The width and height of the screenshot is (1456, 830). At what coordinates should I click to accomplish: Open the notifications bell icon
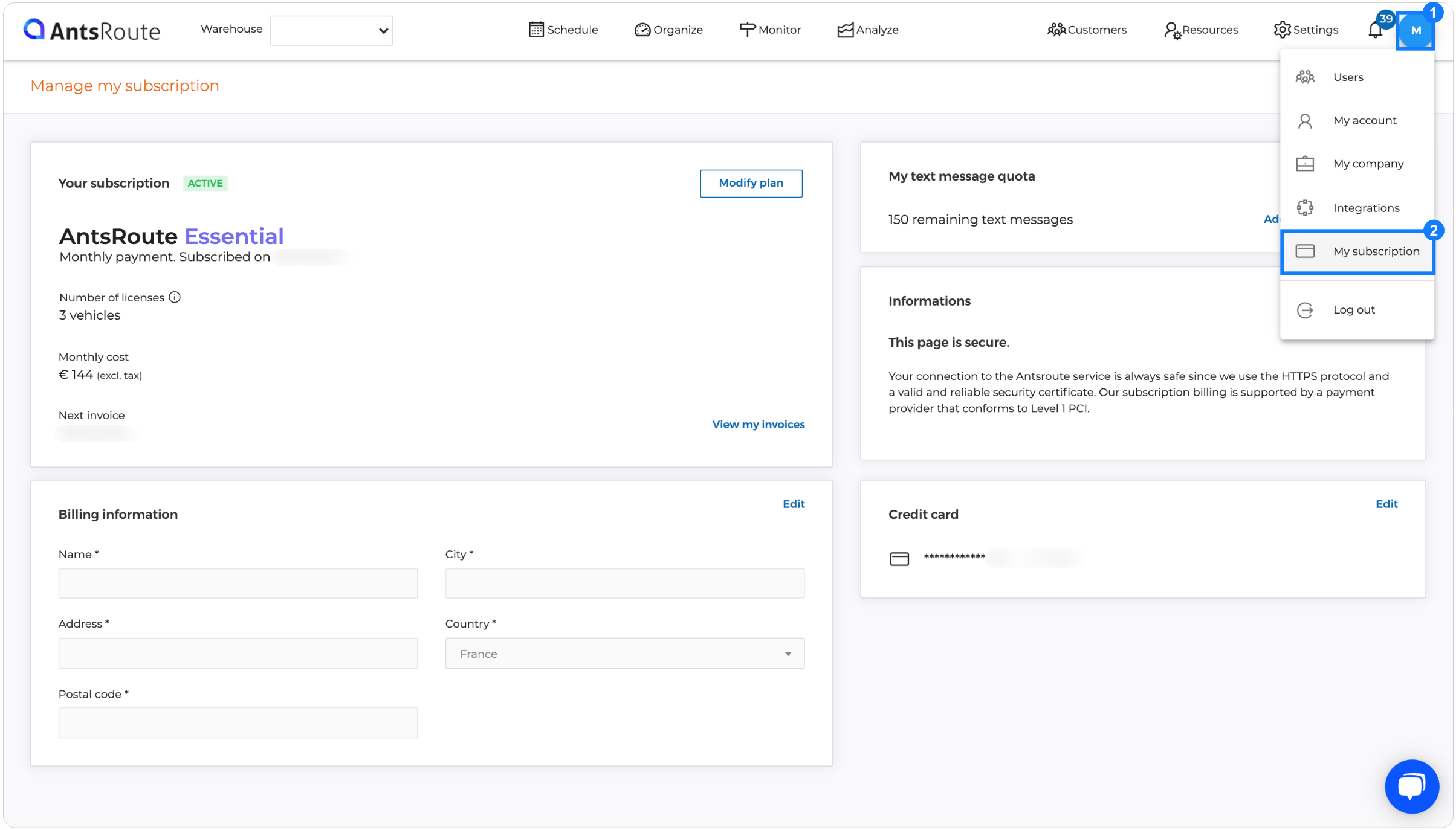click(x=1375, y=30)
